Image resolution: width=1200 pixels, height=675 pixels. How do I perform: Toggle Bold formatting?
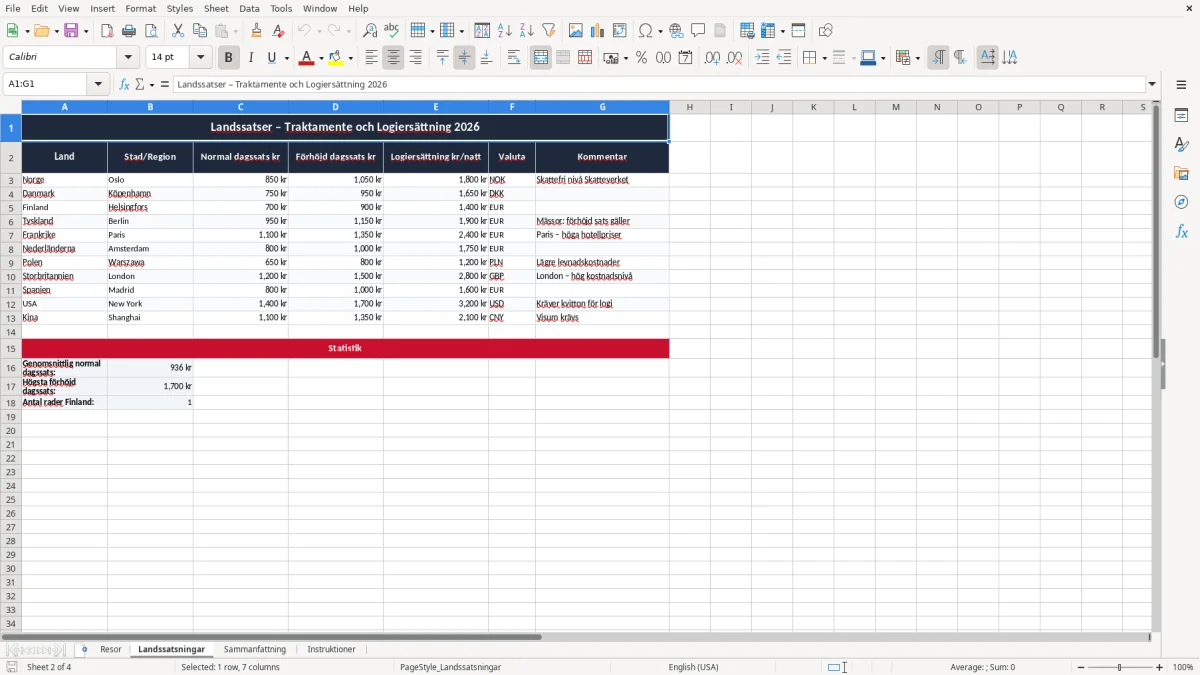click(x=229, y=58)
